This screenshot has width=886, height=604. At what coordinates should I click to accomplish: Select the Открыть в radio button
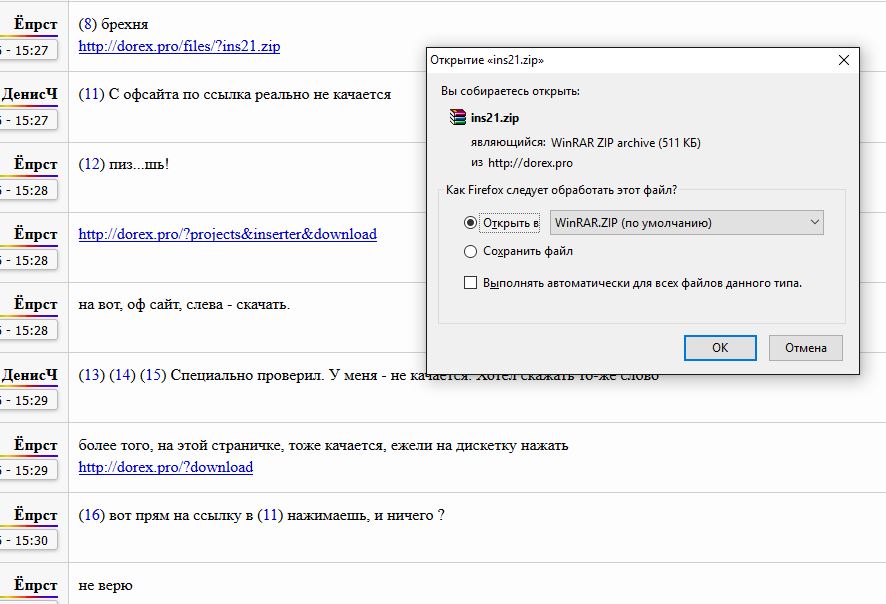470,223
